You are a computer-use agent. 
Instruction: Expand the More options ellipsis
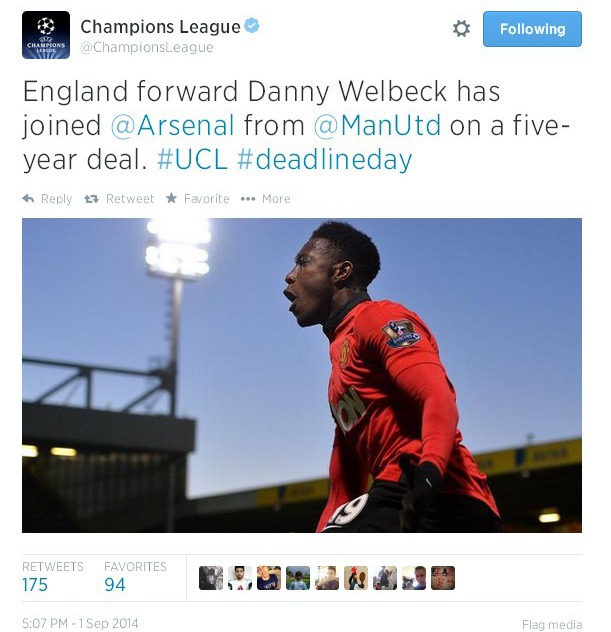click(248, 199)
